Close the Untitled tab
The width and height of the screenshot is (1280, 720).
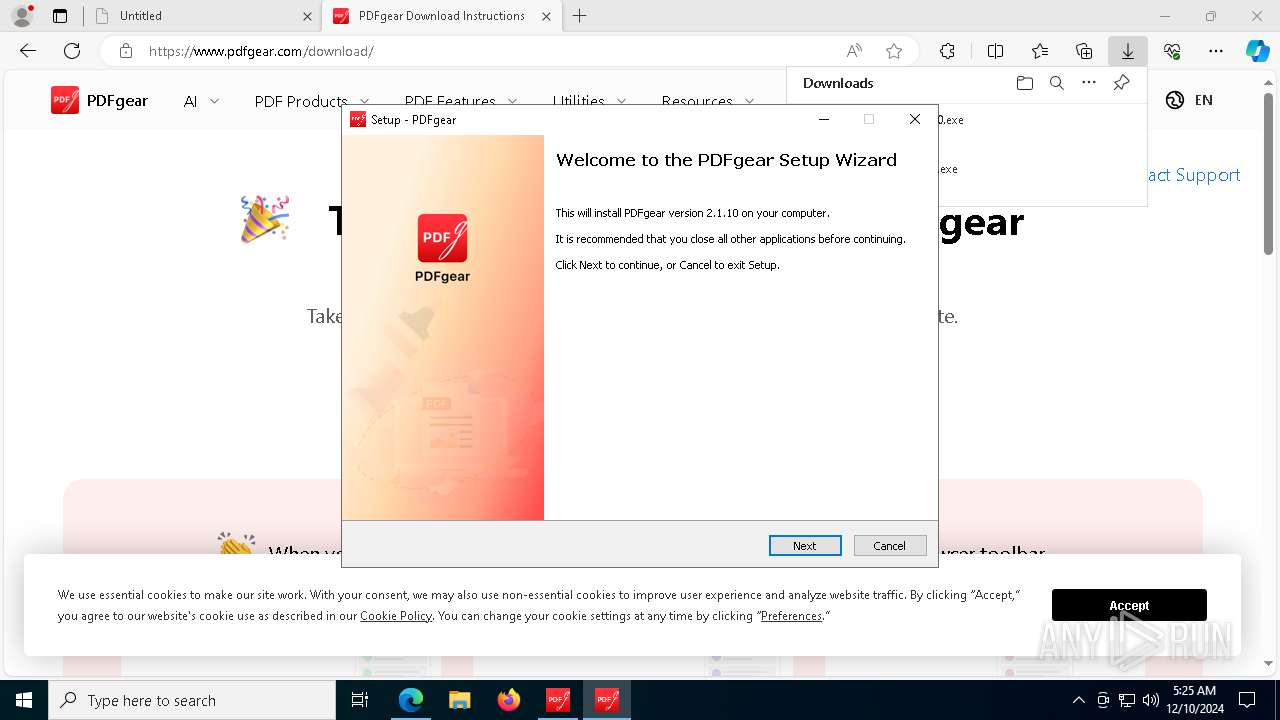tap(307, 16)
